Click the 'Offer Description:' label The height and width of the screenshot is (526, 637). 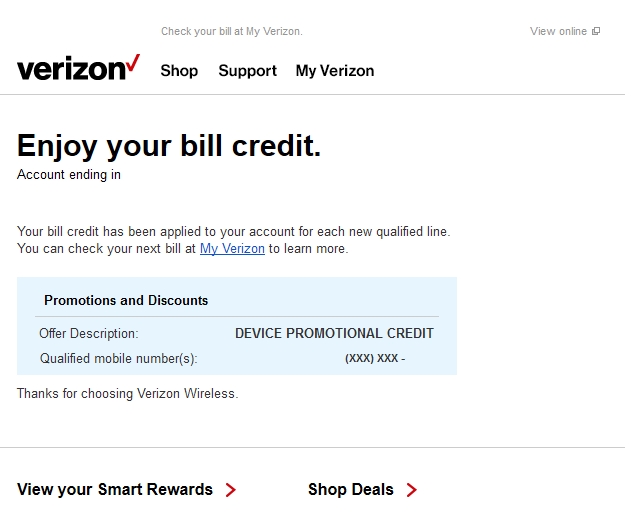coord(89,333)
